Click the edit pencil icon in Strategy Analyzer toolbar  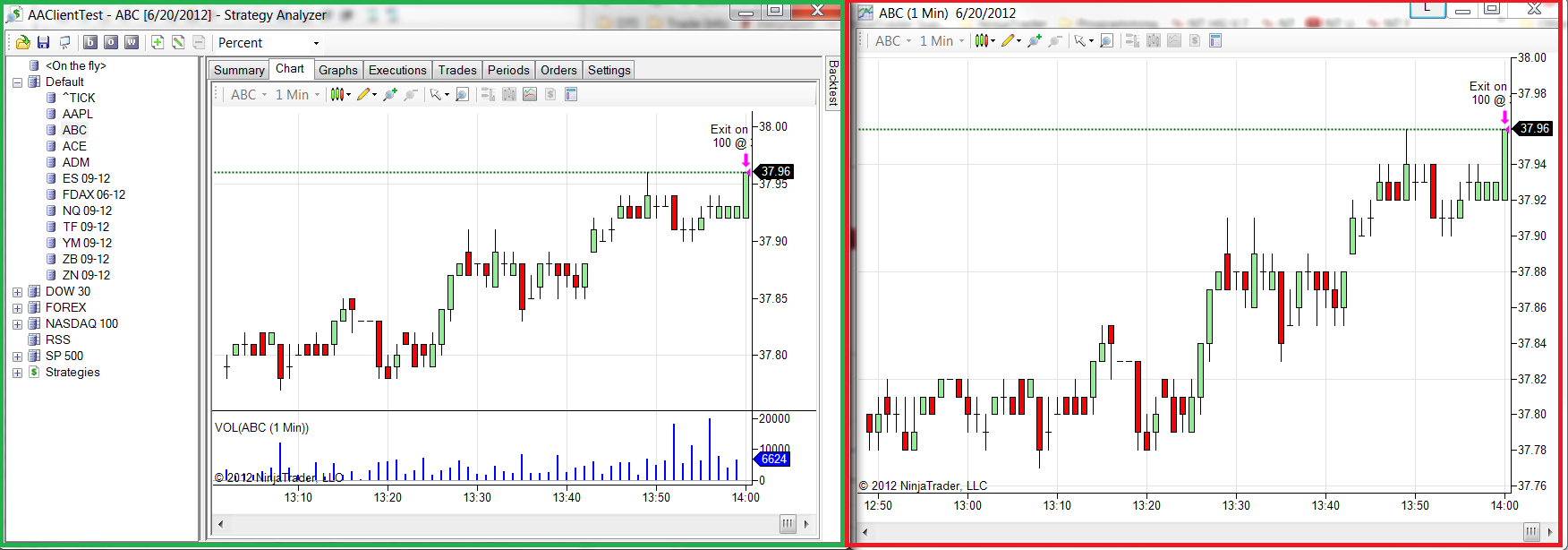point(178,42)
